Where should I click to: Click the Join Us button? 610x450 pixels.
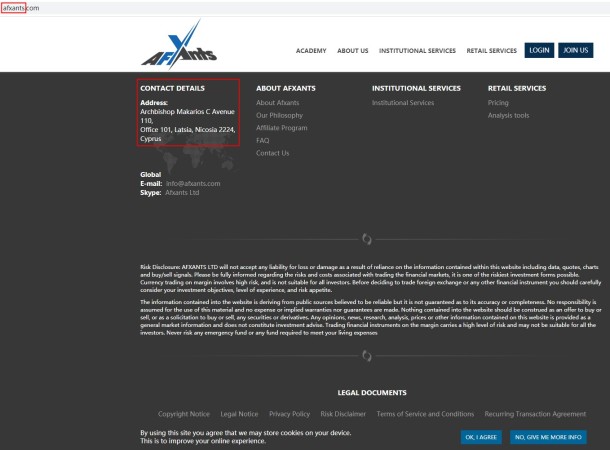[x=575, y=50]
